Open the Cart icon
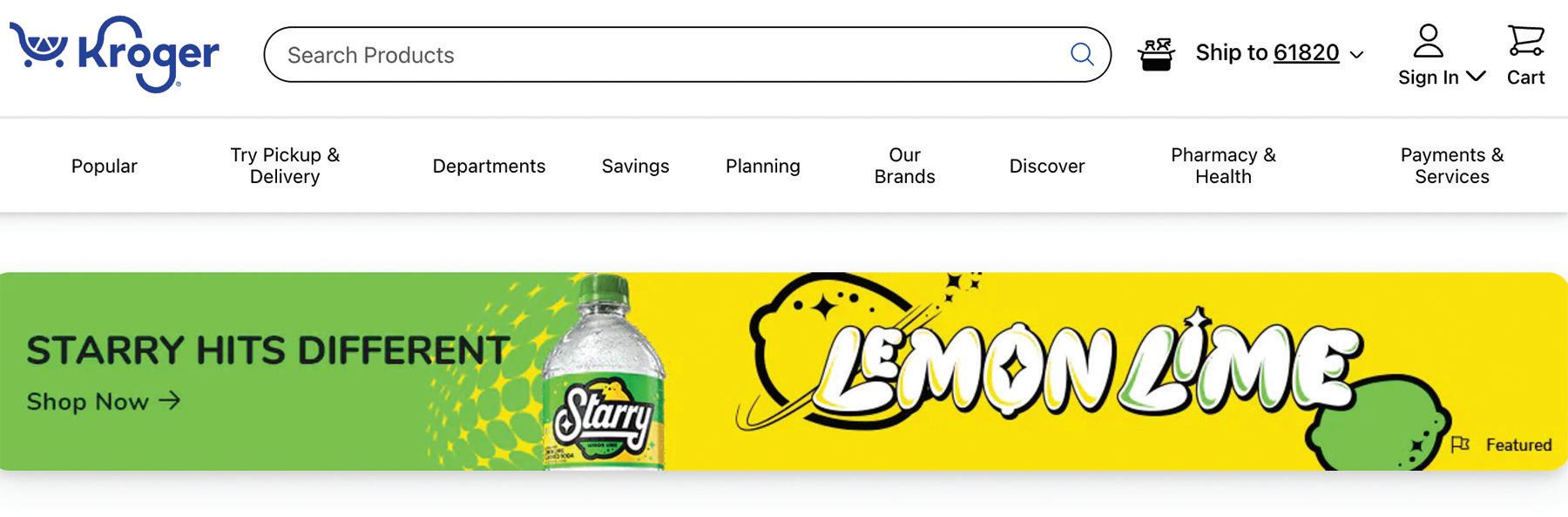 pyautogui.click(x=1525, y=41)
